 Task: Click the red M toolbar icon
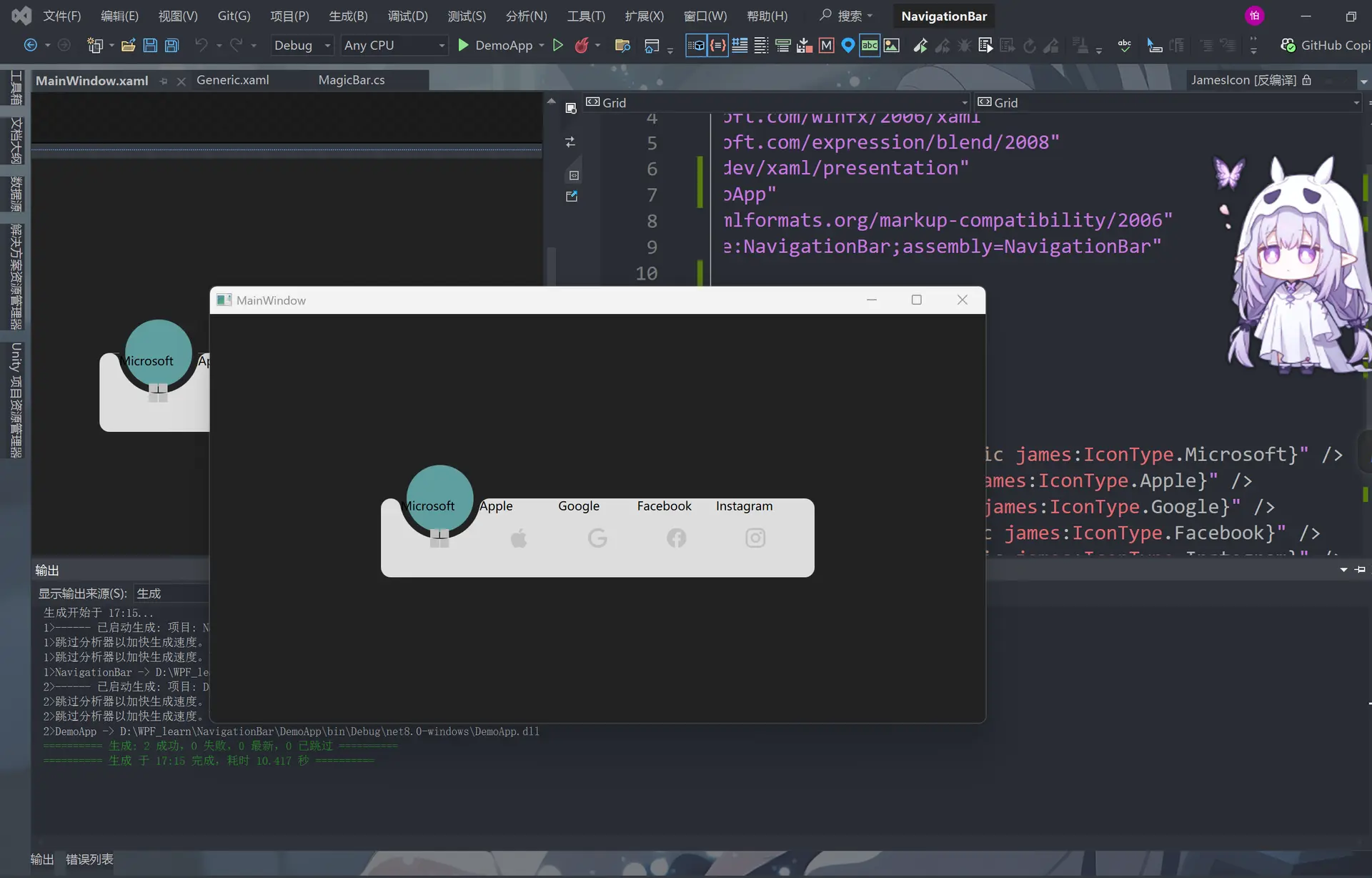(x=826, y=45)
